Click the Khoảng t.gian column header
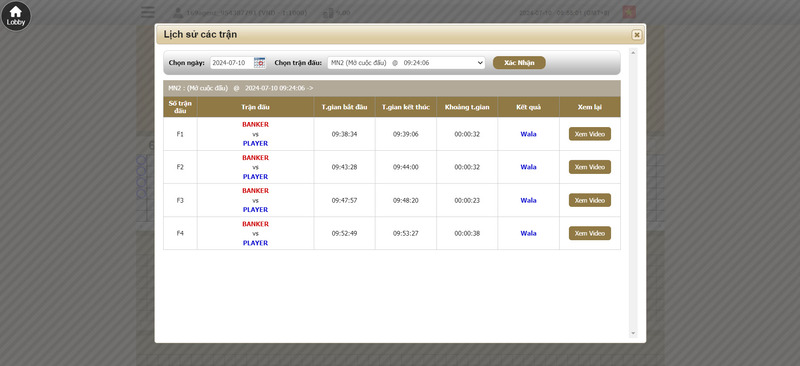 (467, 107)
